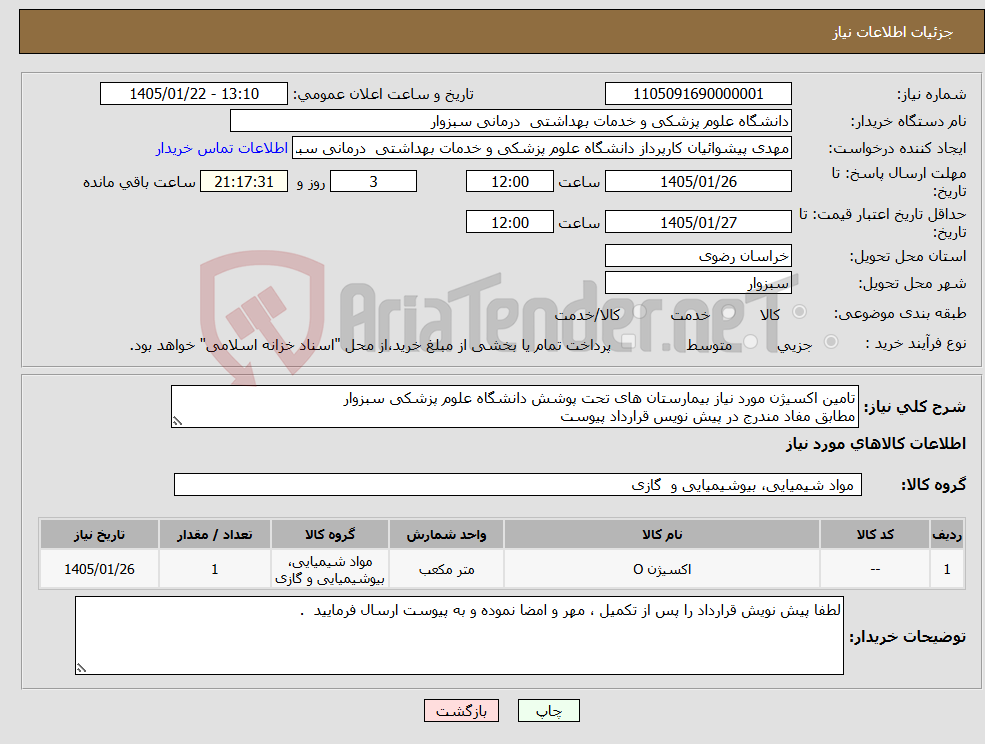Click the اکسیژن O item name cell

661,569
